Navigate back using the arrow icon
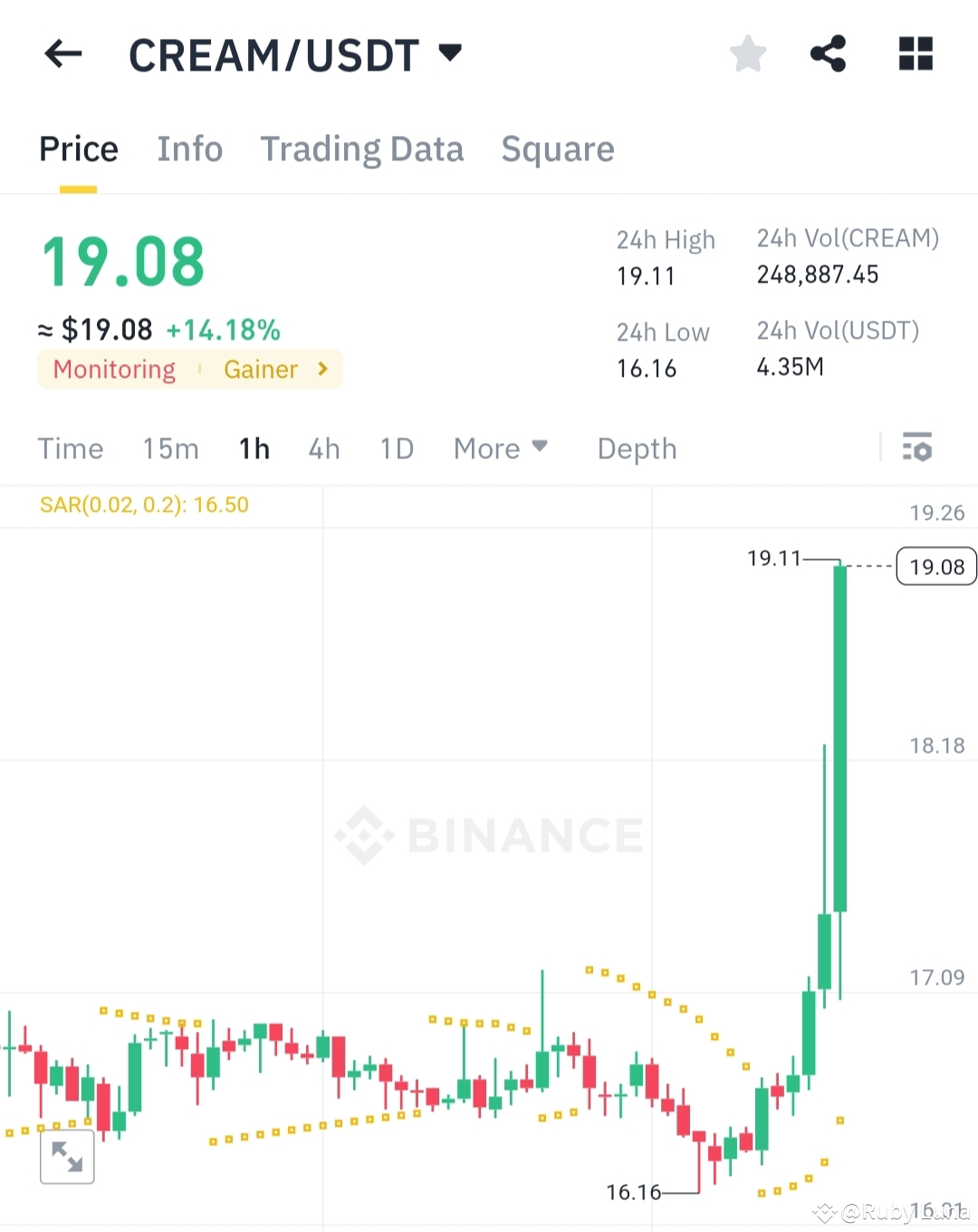978x1232 pixels. pyautogui.click(x=62, y=54)
